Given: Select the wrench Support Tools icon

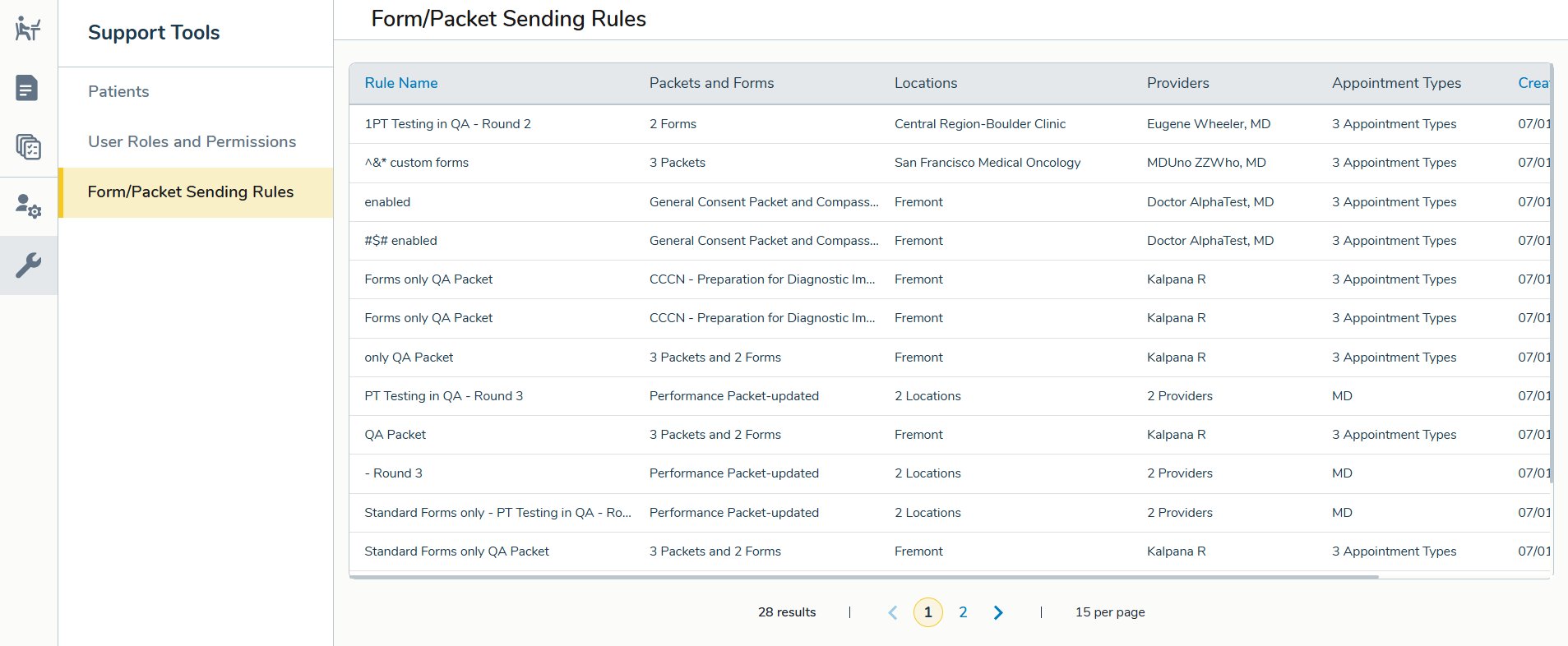Looking at the screenshot, I should (x=28, y=265).
